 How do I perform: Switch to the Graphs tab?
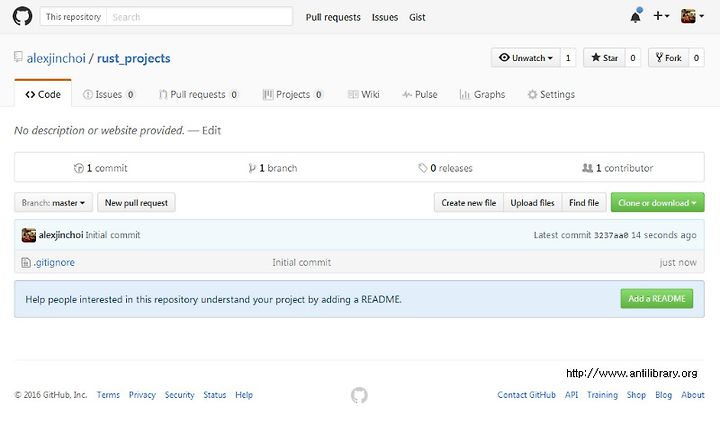482,94
